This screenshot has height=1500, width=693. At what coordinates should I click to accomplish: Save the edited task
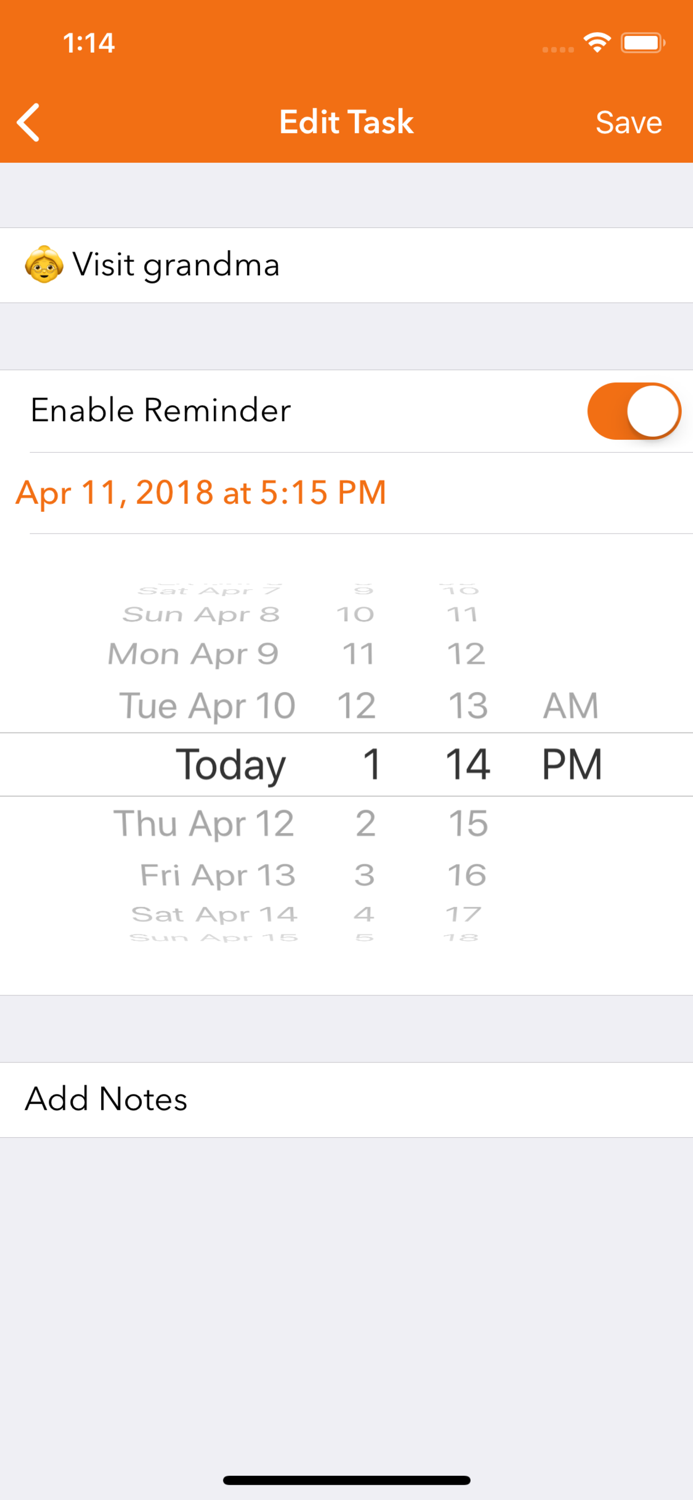click(x=628, y=122)
